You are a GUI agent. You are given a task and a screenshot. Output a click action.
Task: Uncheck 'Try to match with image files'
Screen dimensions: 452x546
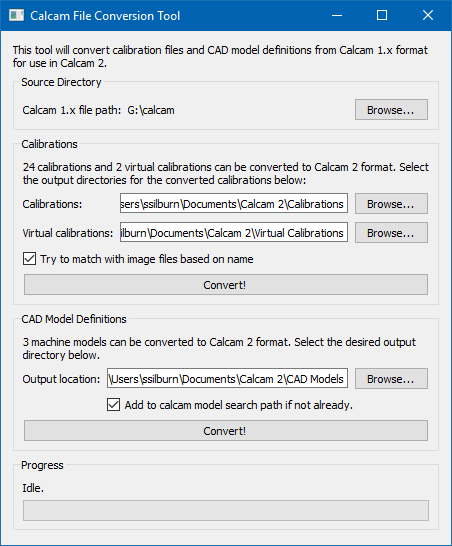[x=30, y=259]
